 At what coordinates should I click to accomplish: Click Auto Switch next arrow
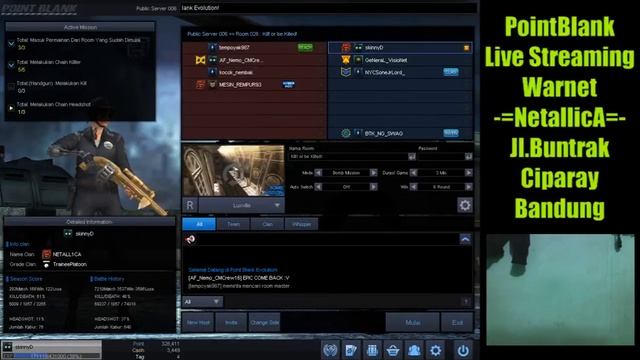[373, 187]
